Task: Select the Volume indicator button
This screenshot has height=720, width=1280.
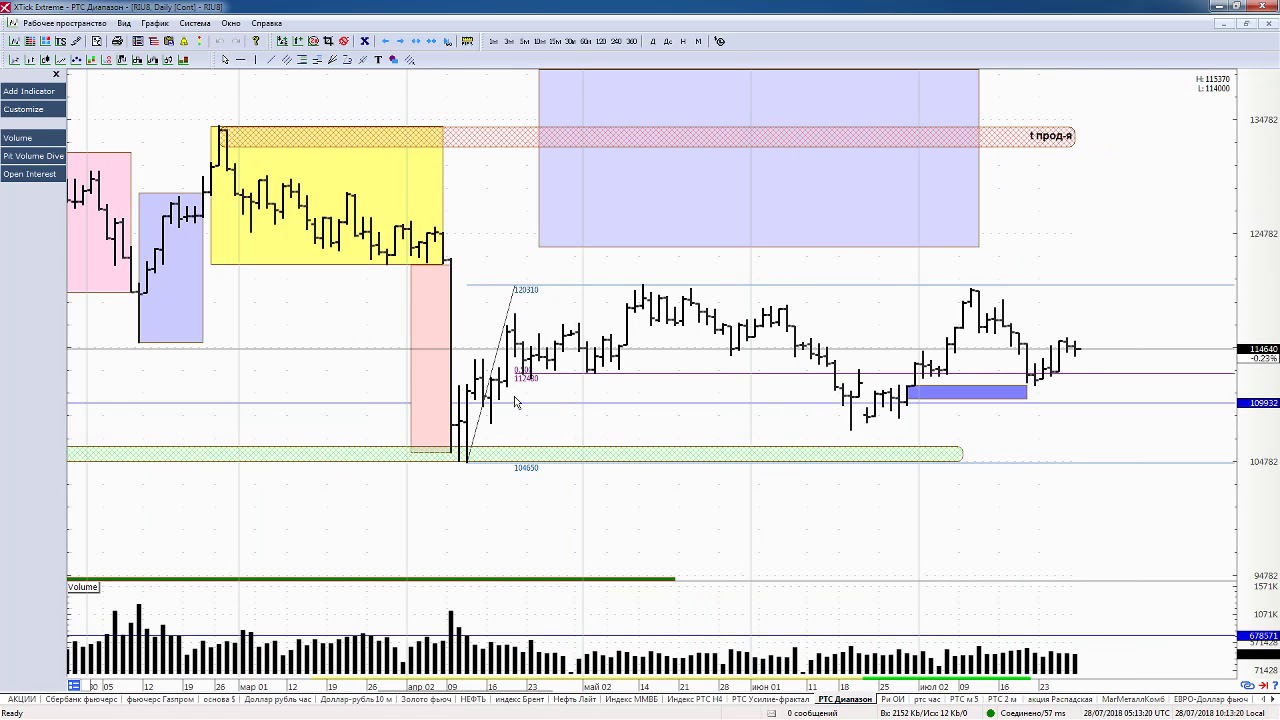Action: pos(33,138)
